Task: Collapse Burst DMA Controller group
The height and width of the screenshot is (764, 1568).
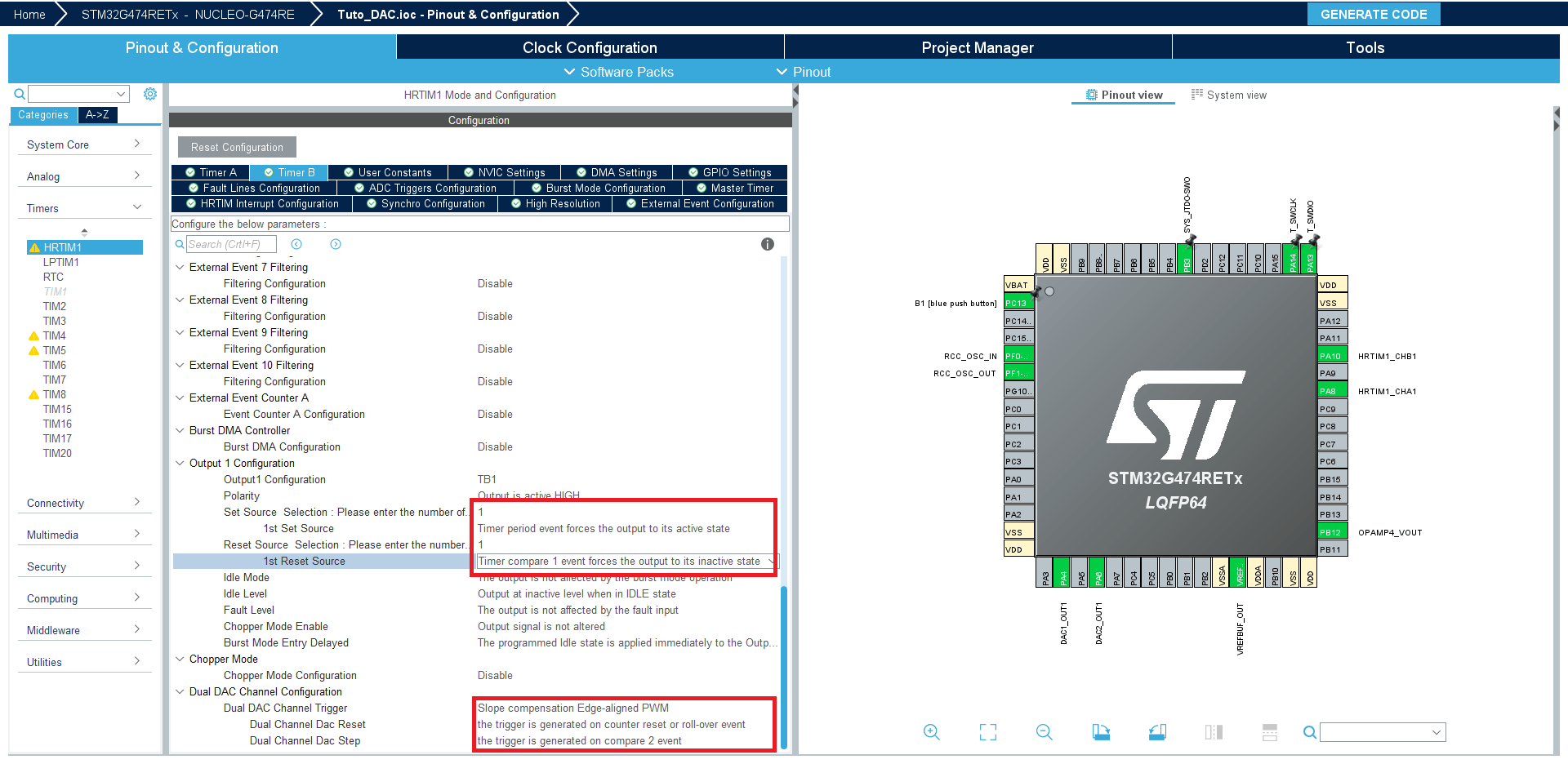Action: click(x=180, y=430)
